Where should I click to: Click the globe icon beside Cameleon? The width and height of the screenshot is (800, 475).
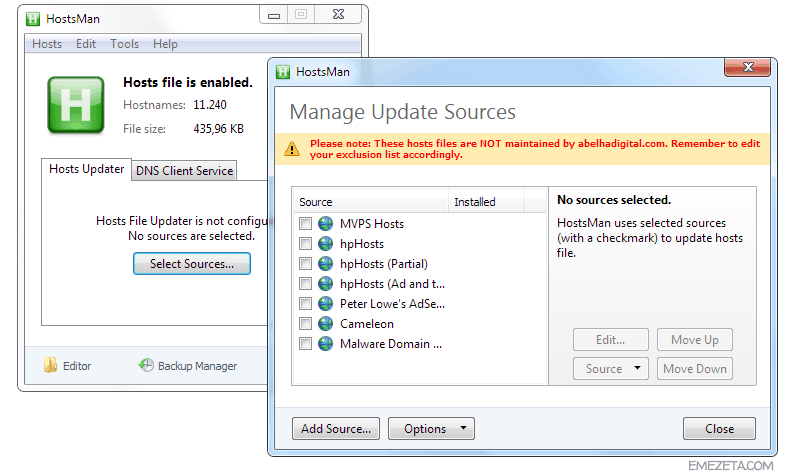pyautogui.click(x=326, y=323)
